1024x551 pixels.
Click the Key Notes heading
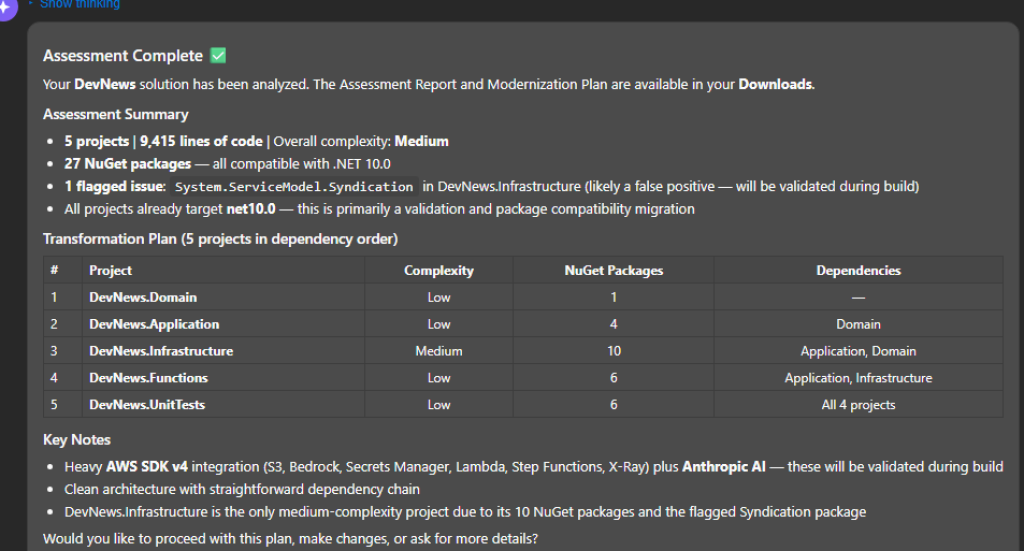click(76, 439)
